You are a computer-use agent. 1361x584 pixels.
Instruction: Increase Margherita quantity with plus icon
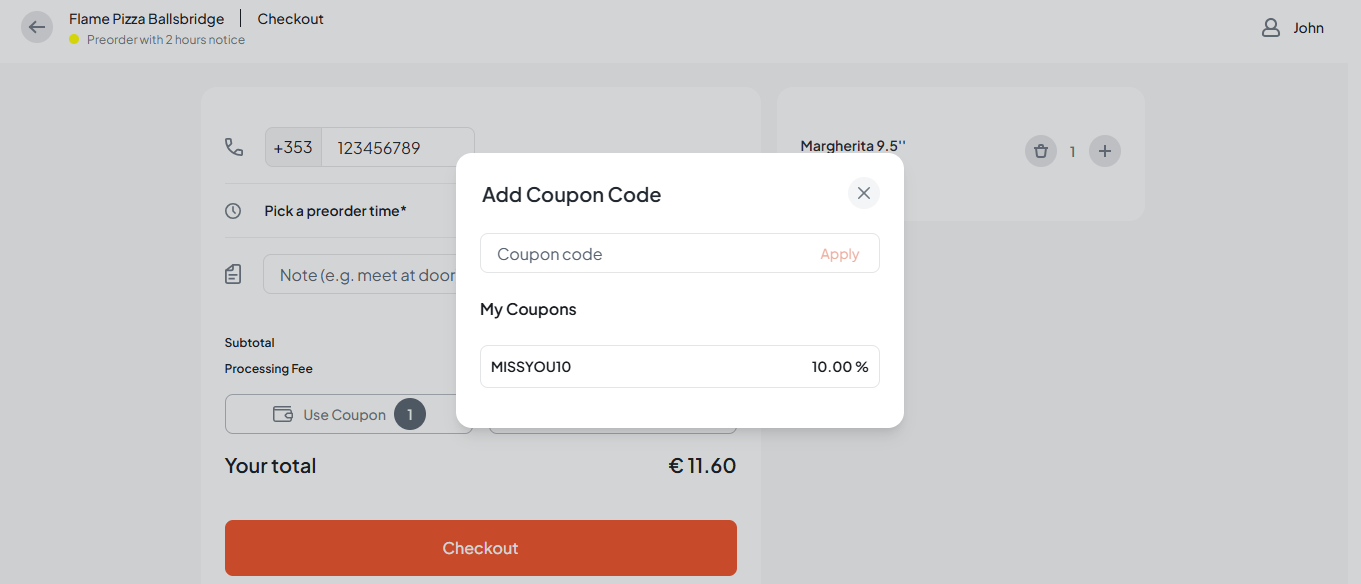tap(1105, 151)
